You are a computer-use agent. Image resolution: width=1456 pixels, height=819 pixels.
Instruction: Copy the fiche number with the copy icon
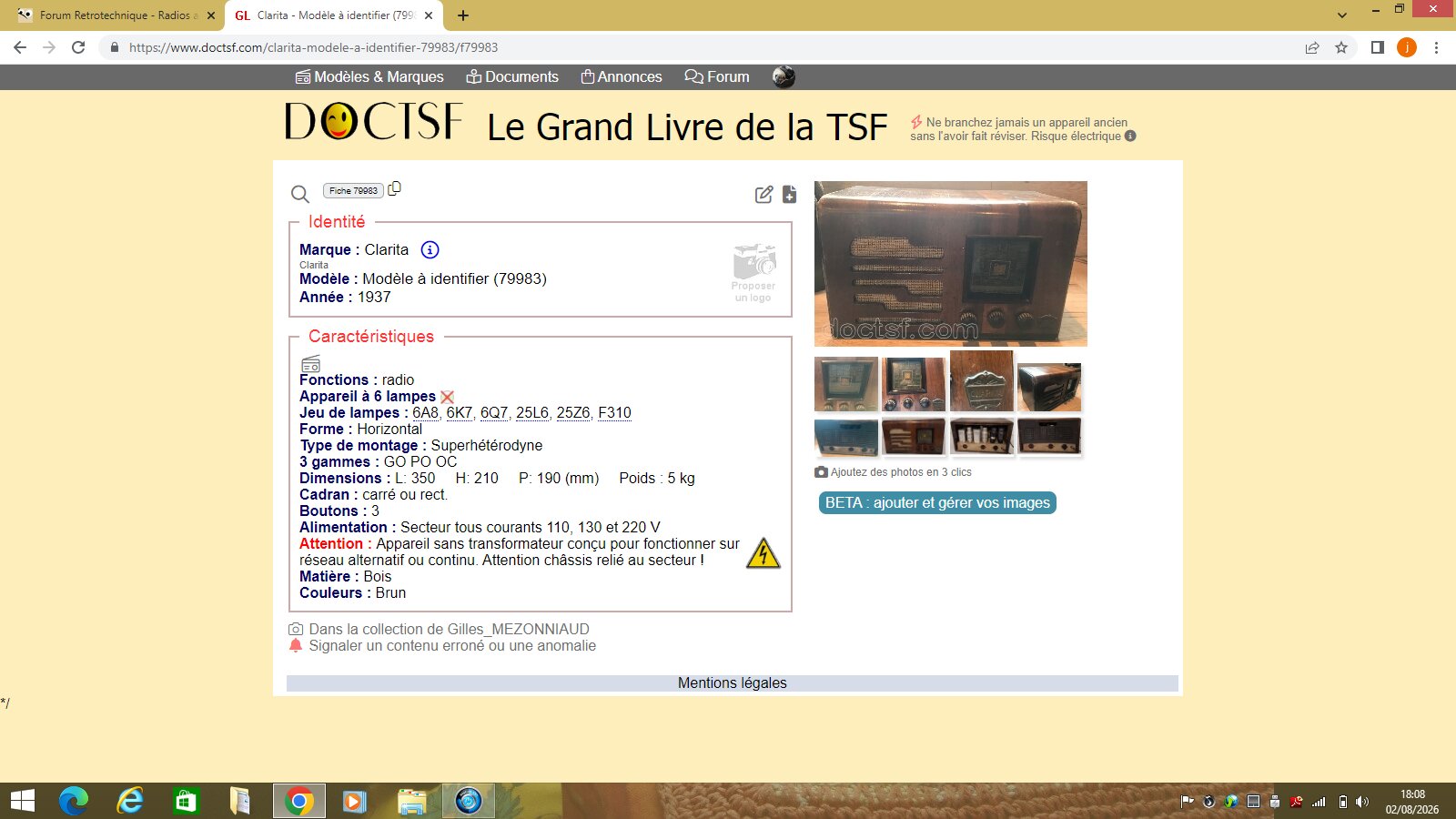click(x=394, y=189)
